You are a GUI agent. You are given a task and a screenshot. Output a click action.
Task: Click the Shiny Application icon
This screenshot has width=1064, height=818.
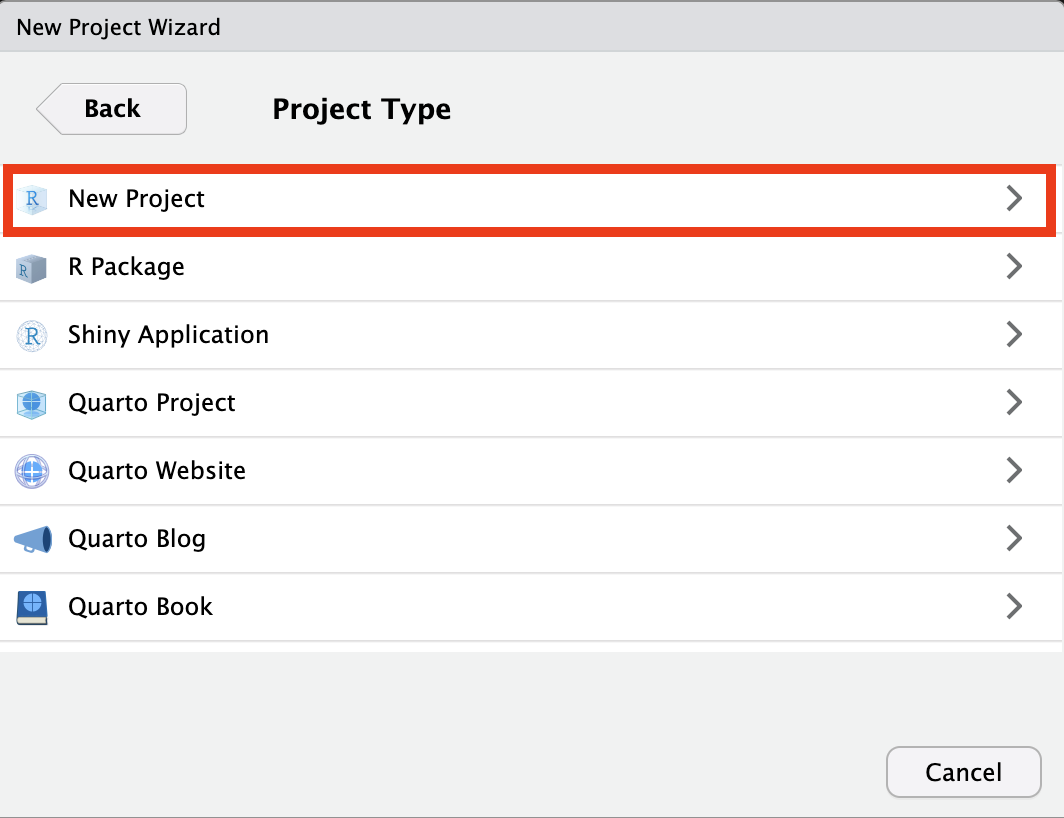coord(32,336)
